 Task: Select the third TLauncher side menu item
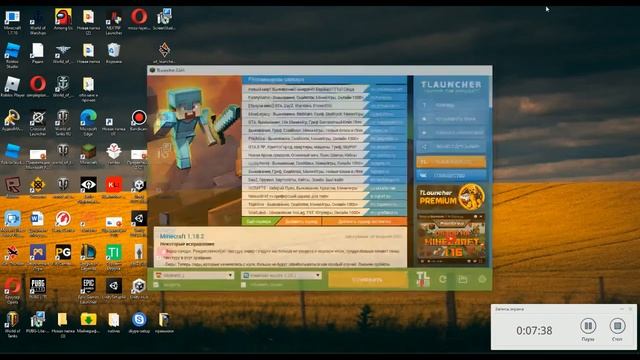pos(451,133)
